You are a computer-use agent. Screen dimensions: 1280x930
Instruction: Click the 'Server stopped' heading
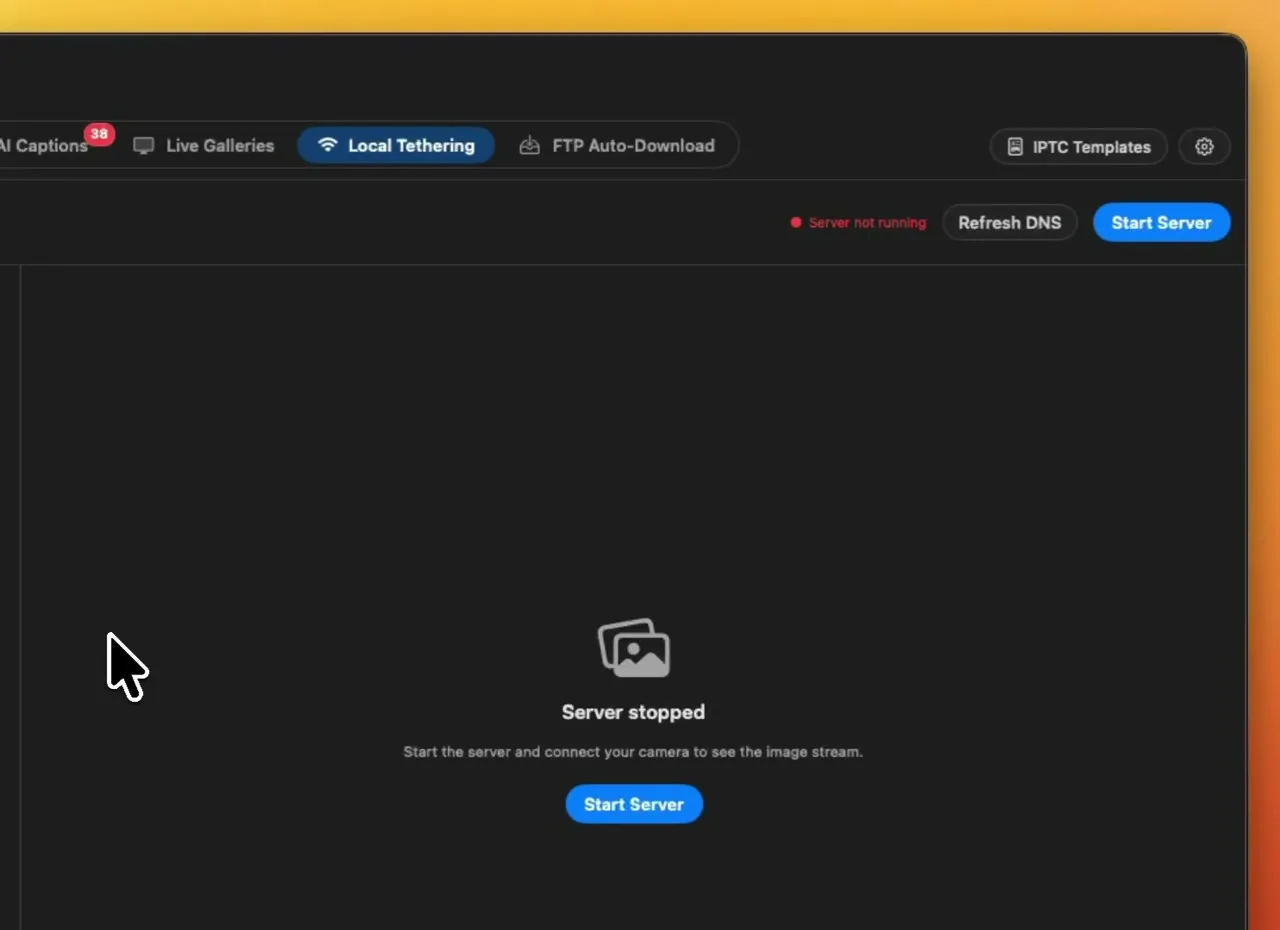(x=633, y=712)
